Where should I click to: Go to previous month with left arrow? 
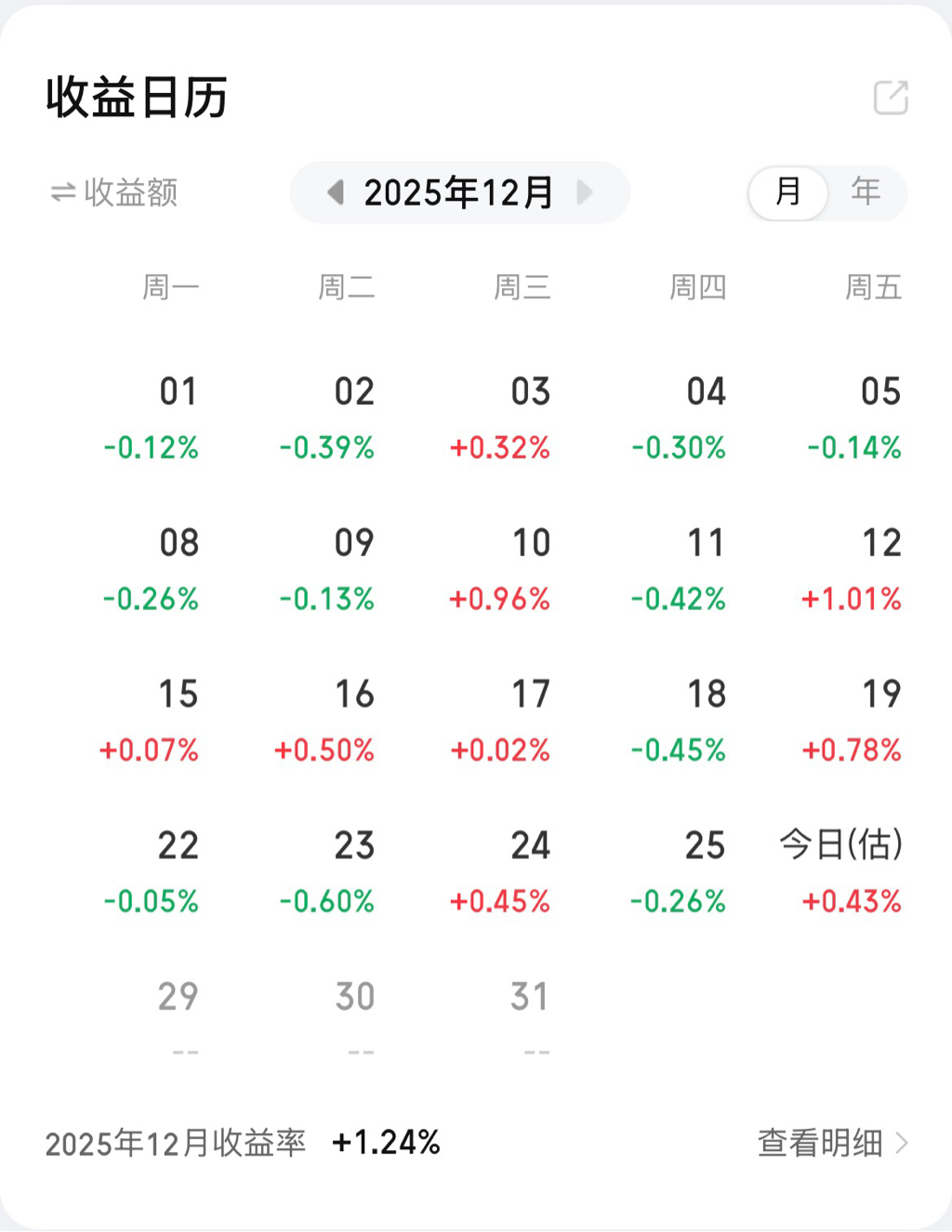(x=336, y=192)
